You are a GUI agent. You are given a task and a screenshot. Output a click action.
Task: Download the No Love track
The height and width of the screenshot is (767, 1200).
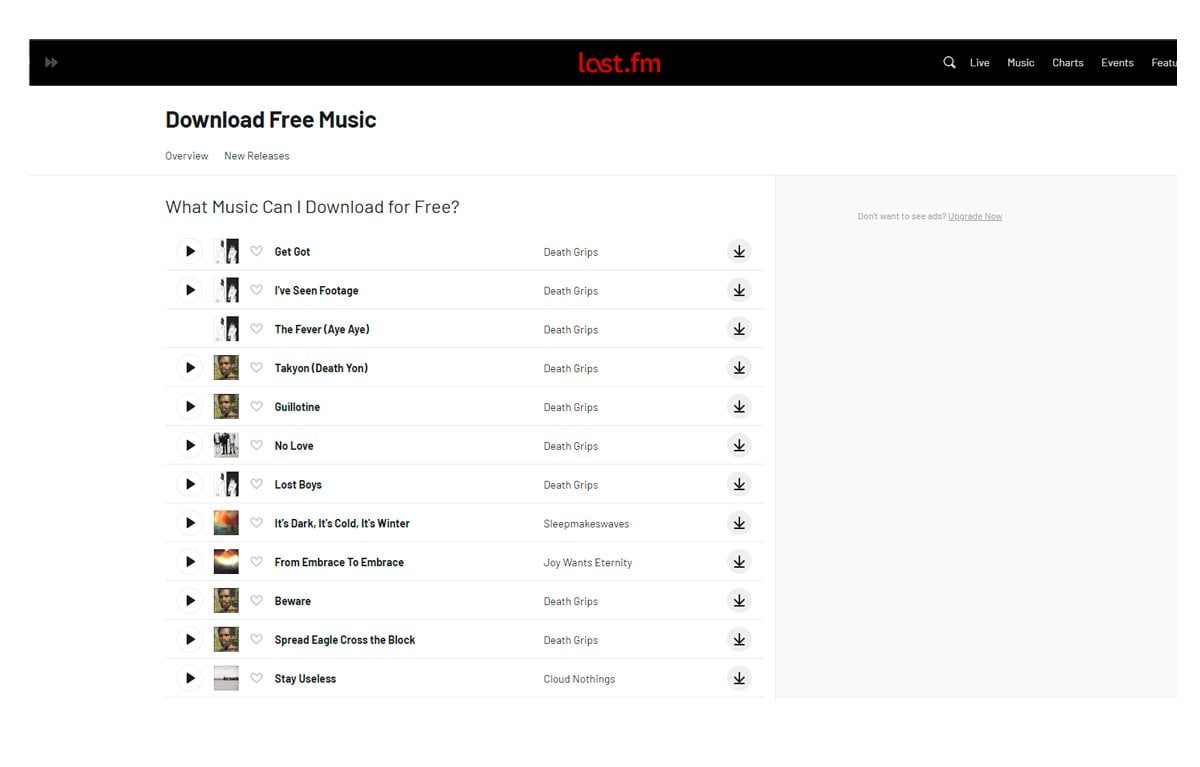click(739, 446)
